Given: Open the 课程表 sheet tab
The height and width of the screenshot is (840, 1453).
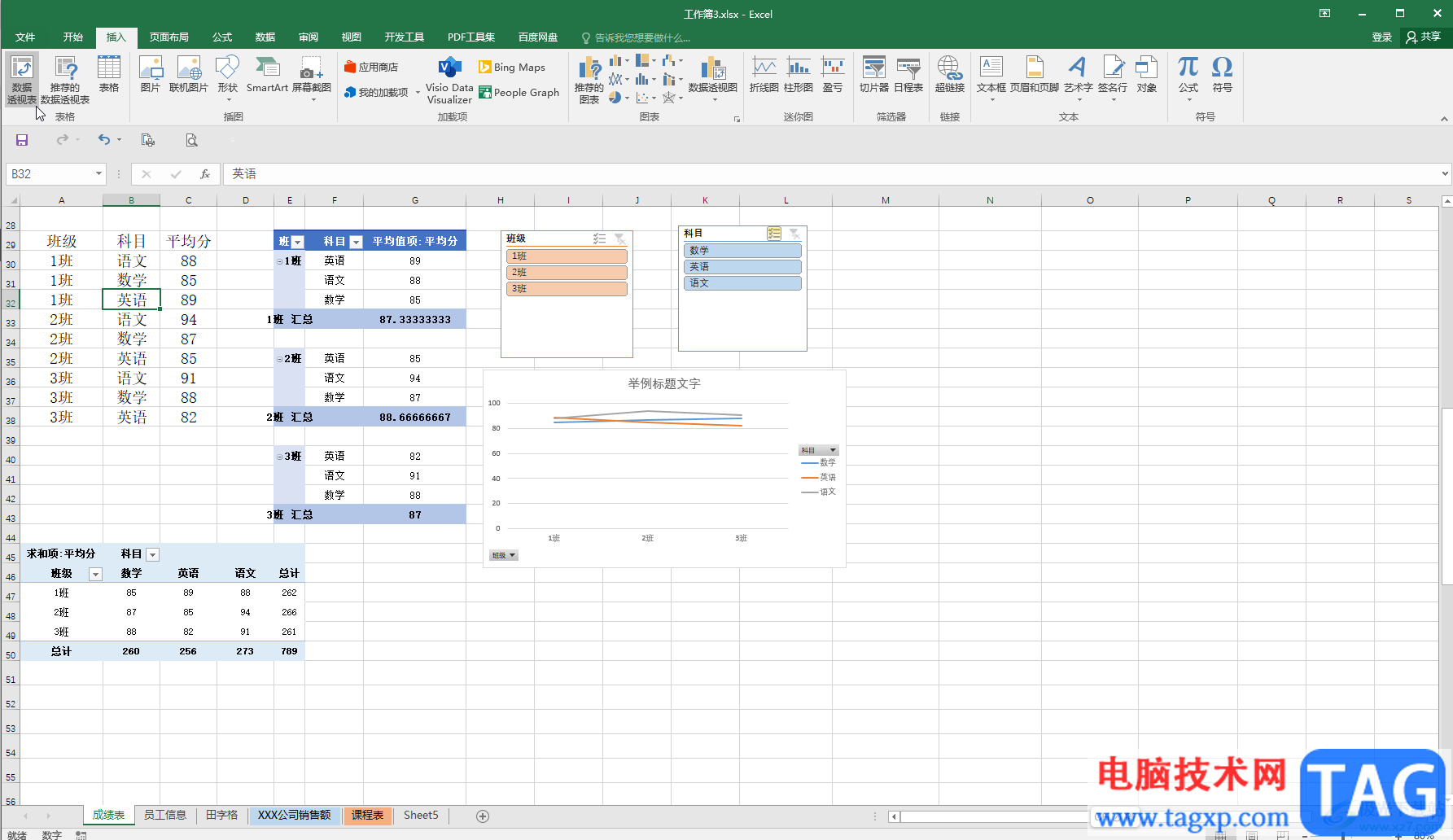Looking at the screenshot, I should (368, 815).
